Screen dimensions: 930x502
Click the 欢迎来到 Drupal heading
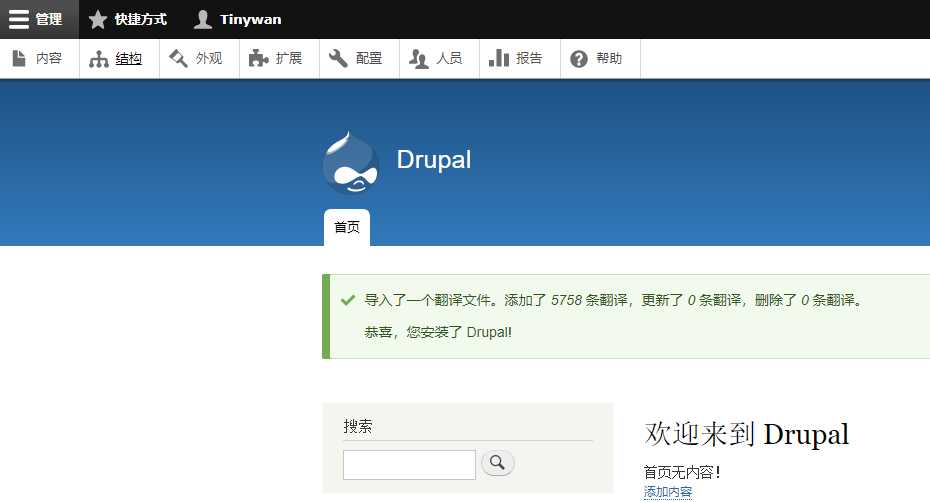[x=747, y=434]
